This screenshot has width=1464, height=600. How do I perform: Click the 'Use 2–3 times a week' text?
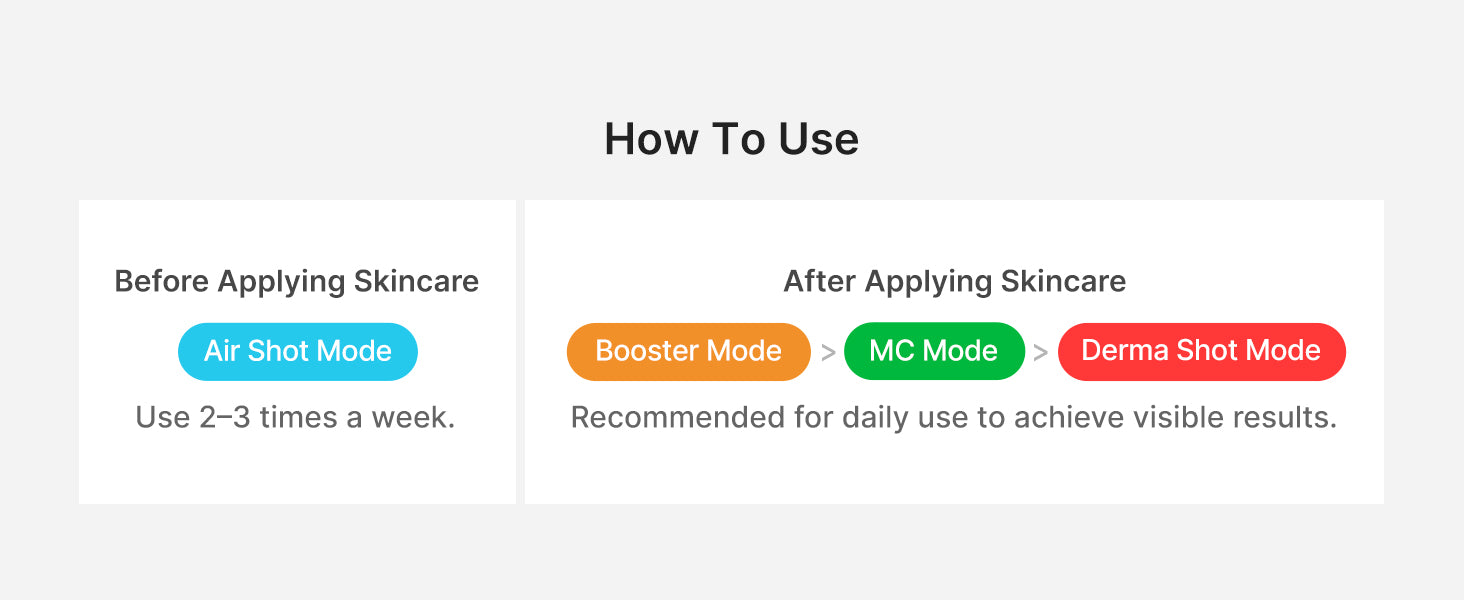(296, 417)
